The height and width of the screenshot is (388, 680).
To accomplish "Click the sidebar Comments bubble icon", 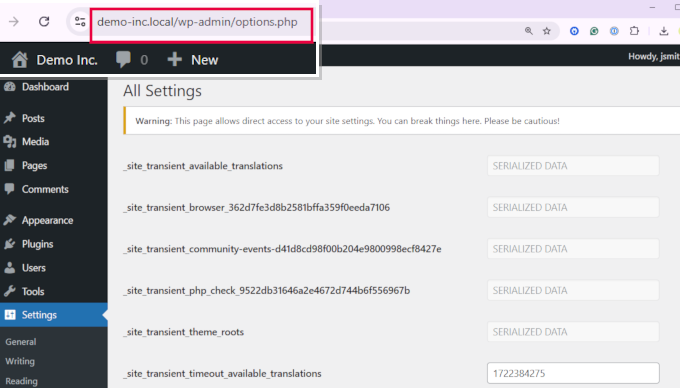I will [x=10, y=189].
